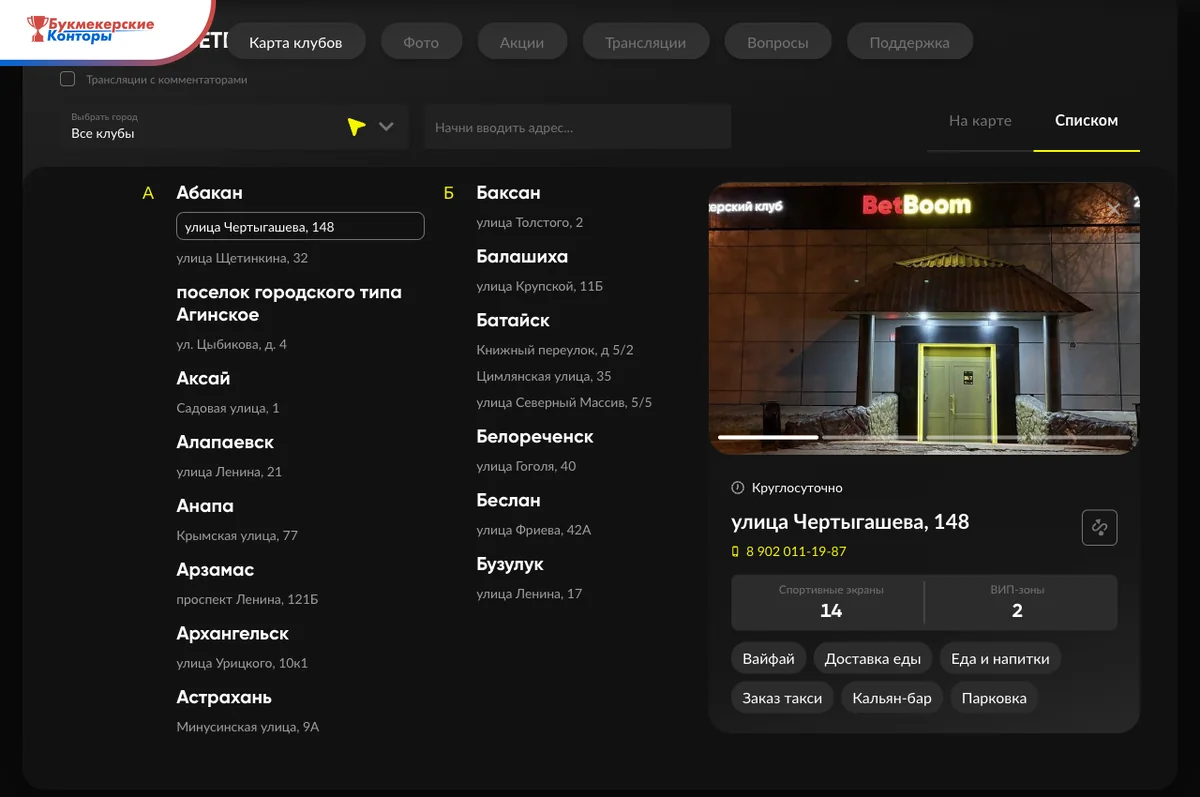Click the Бузулук city heading
The height and width of the screenshot is (797, 1200).
(510, 564)
